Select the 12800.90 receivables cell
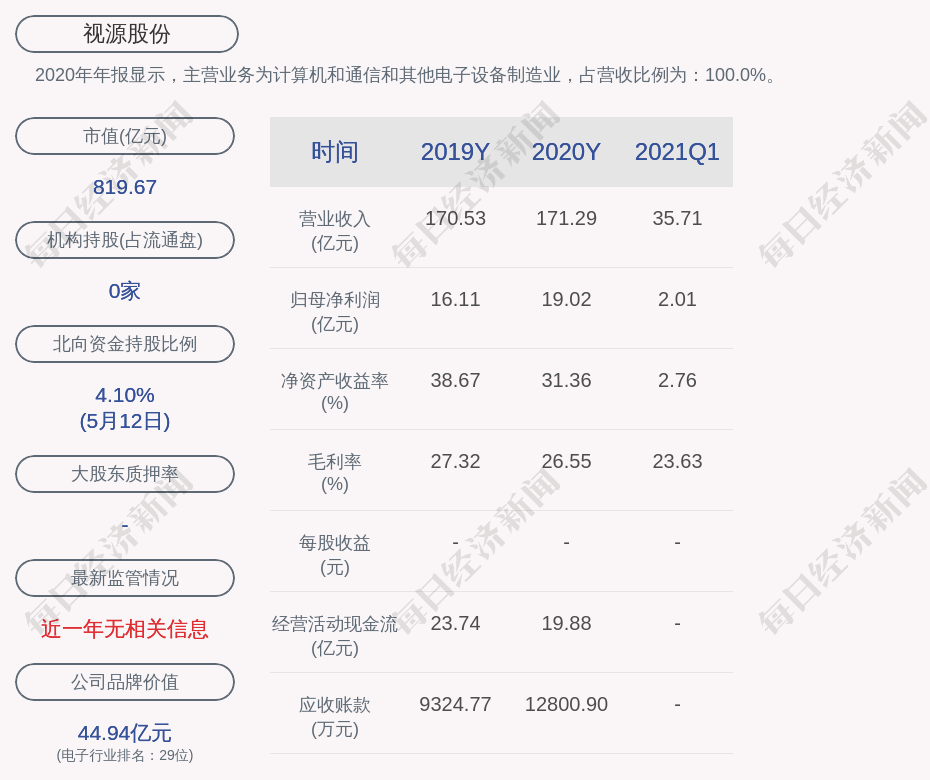 [x=566, y=705]
